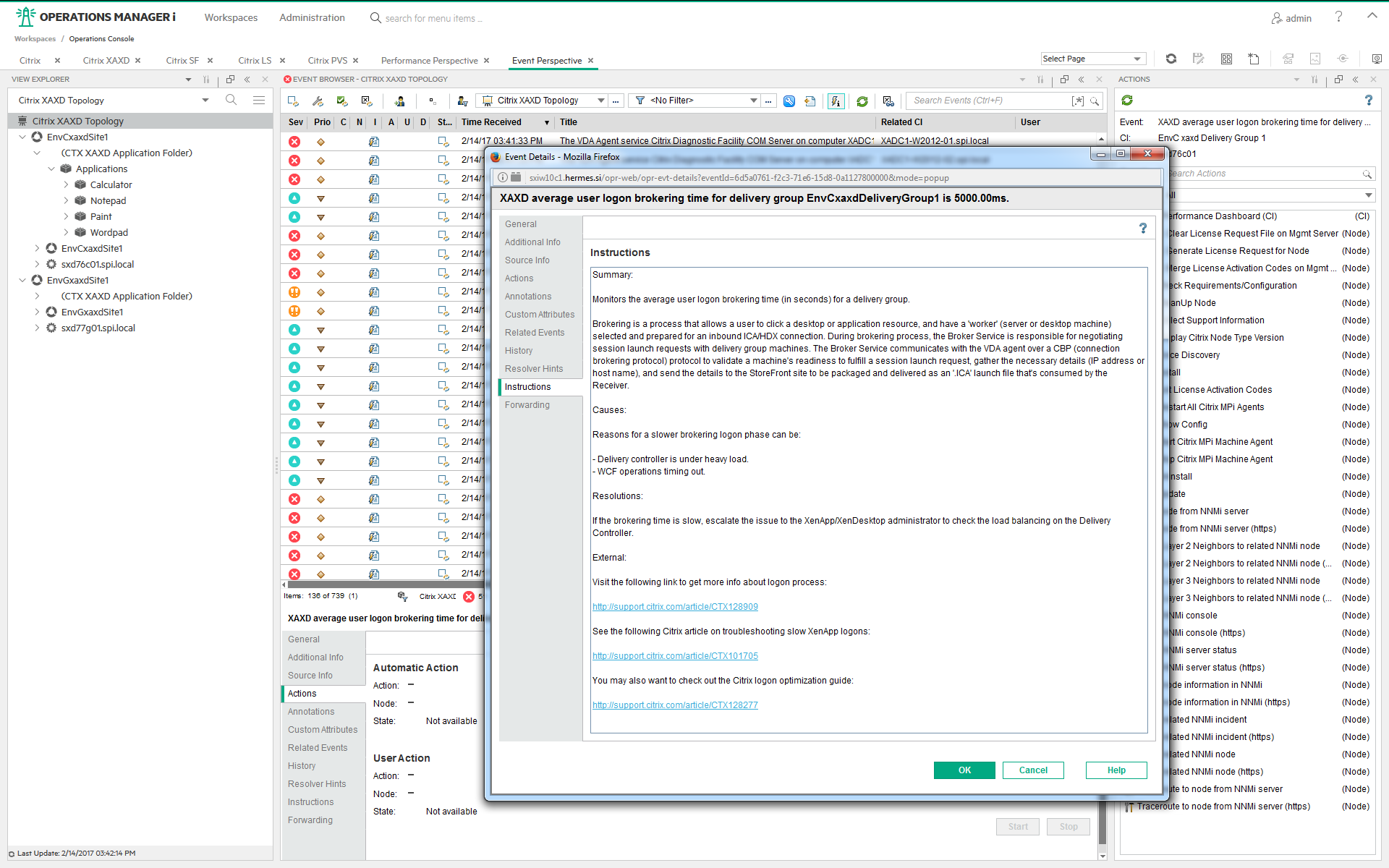
Task: Close the Citrix PVS tab
Action: coord(356,61)
